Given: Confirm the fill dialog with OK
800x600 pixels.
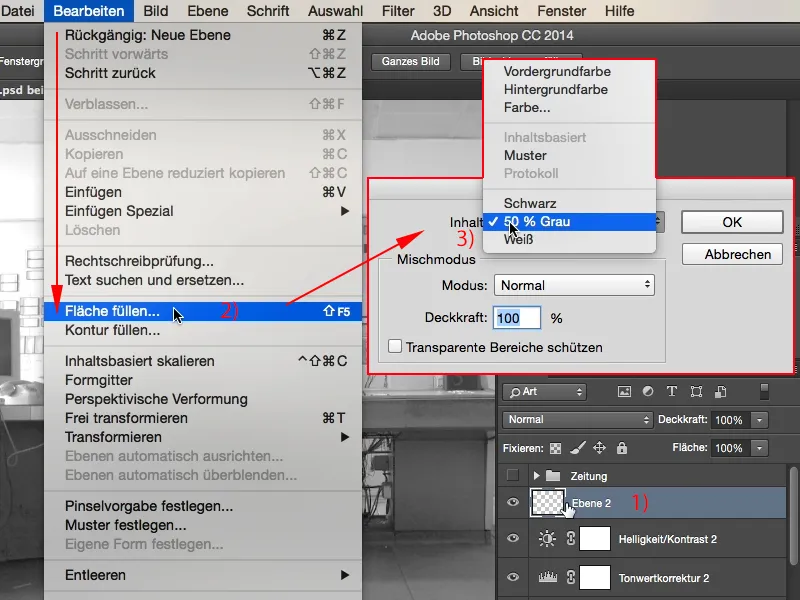Looking at the screenshot, I should 731,221.
